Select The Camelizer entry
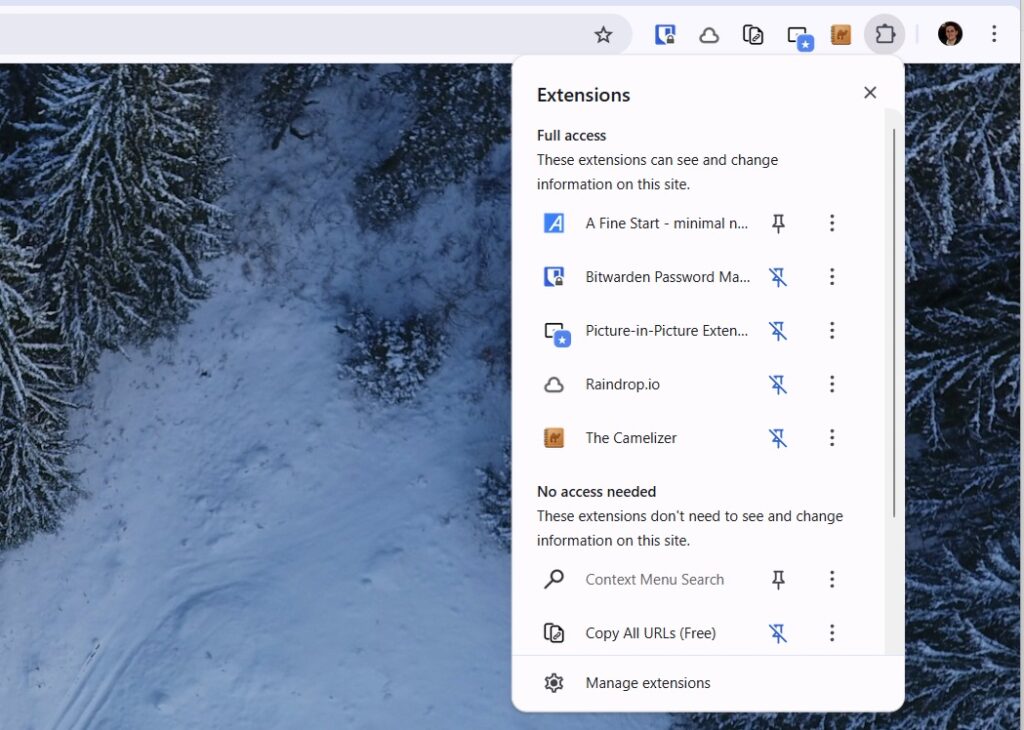Viewport: 1024px width, 730px height. [x=631, y=437]
